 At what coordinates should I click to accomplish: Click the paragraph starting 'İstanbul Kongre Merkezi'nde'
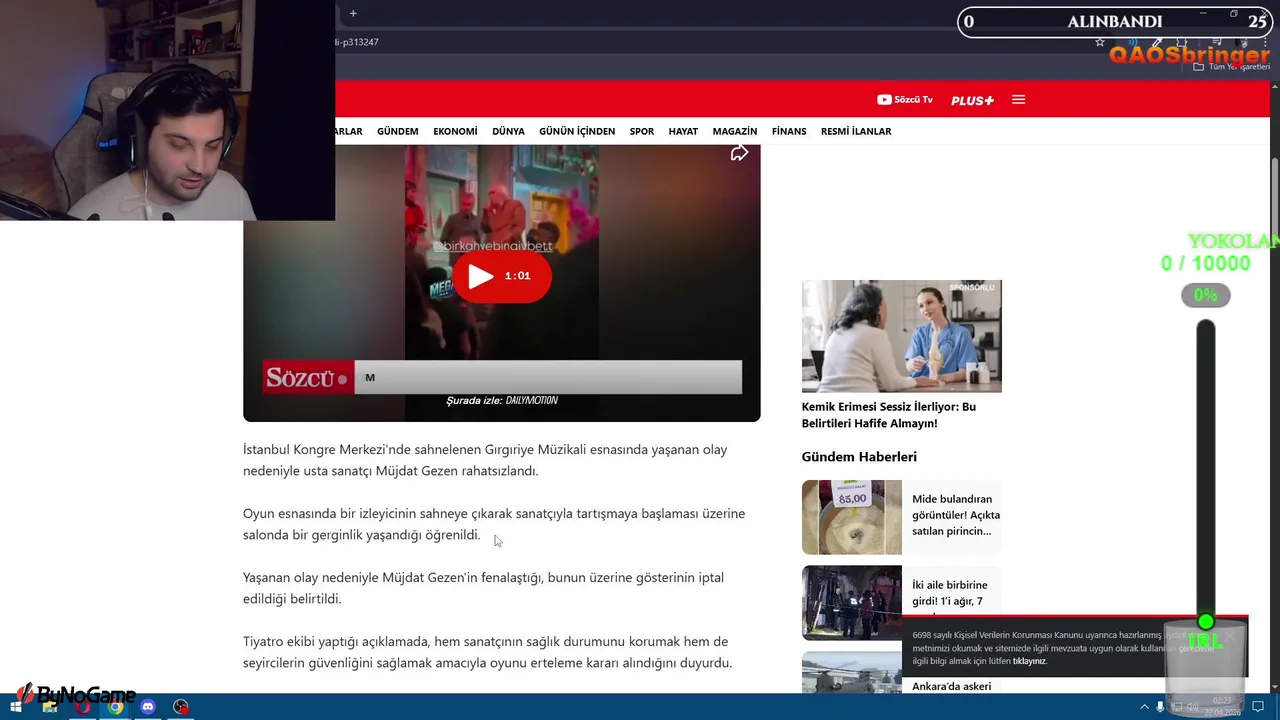point(485,460)
